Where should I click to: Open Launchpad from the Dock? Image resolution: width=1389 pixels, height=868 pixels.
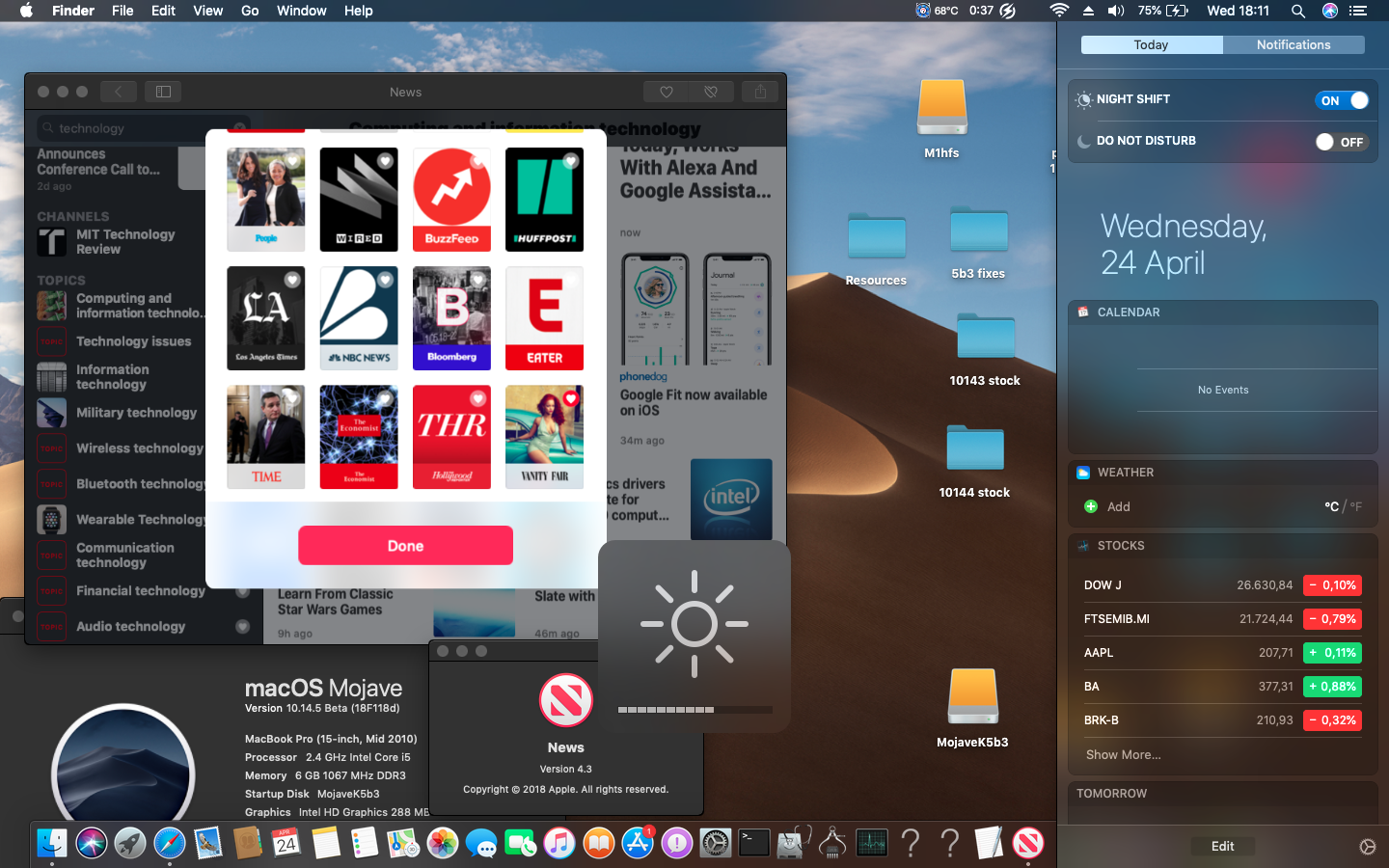click(x=130, y=843)
